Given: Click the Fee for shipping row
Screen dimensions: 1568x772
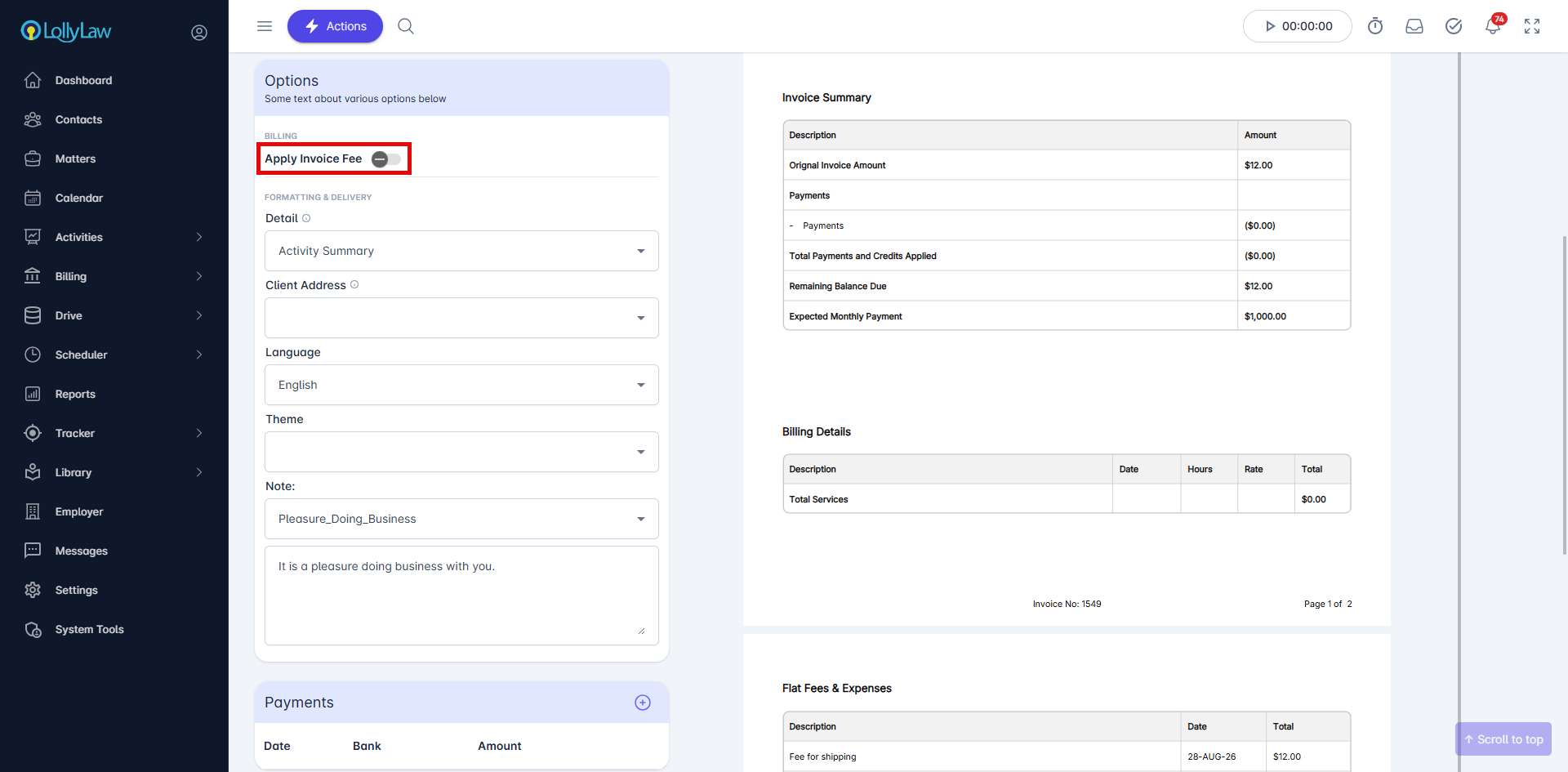Looking at the screenshot, I should tap(1067, 756).
